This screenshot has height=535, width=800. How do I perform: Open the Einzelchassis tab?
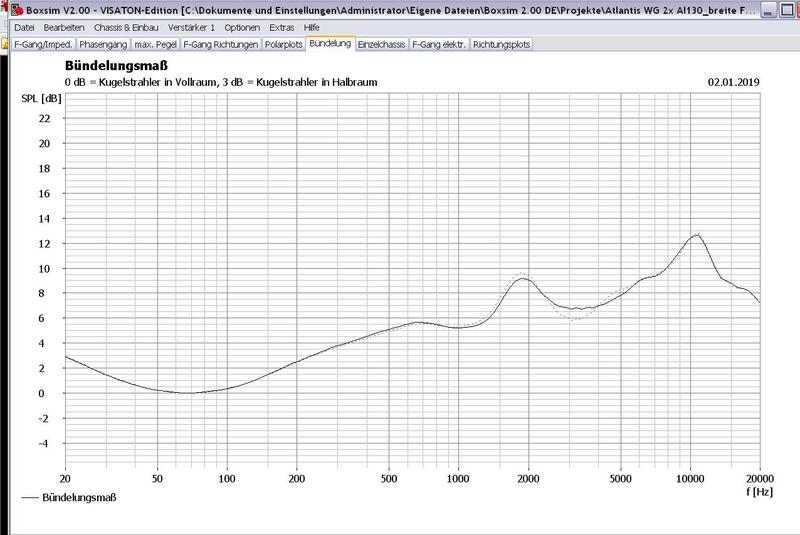point(382,45)
